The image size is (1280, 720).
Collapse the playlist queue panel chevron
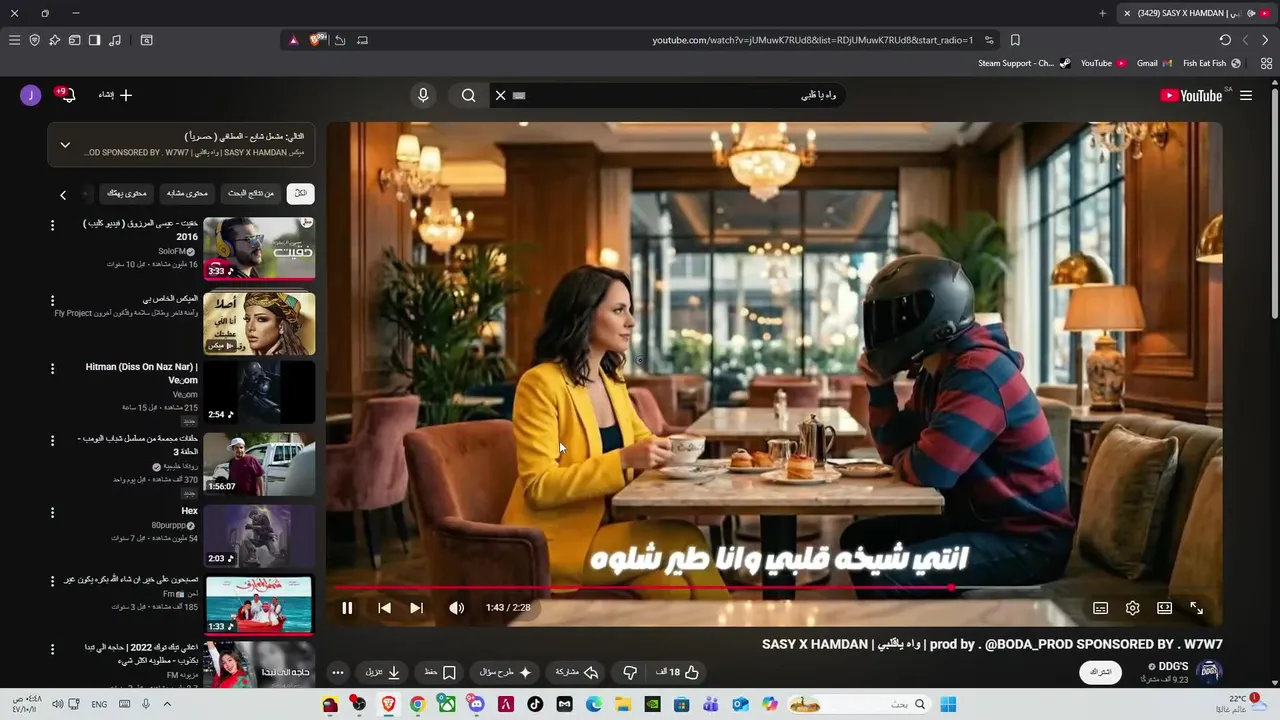coord(65,145)
